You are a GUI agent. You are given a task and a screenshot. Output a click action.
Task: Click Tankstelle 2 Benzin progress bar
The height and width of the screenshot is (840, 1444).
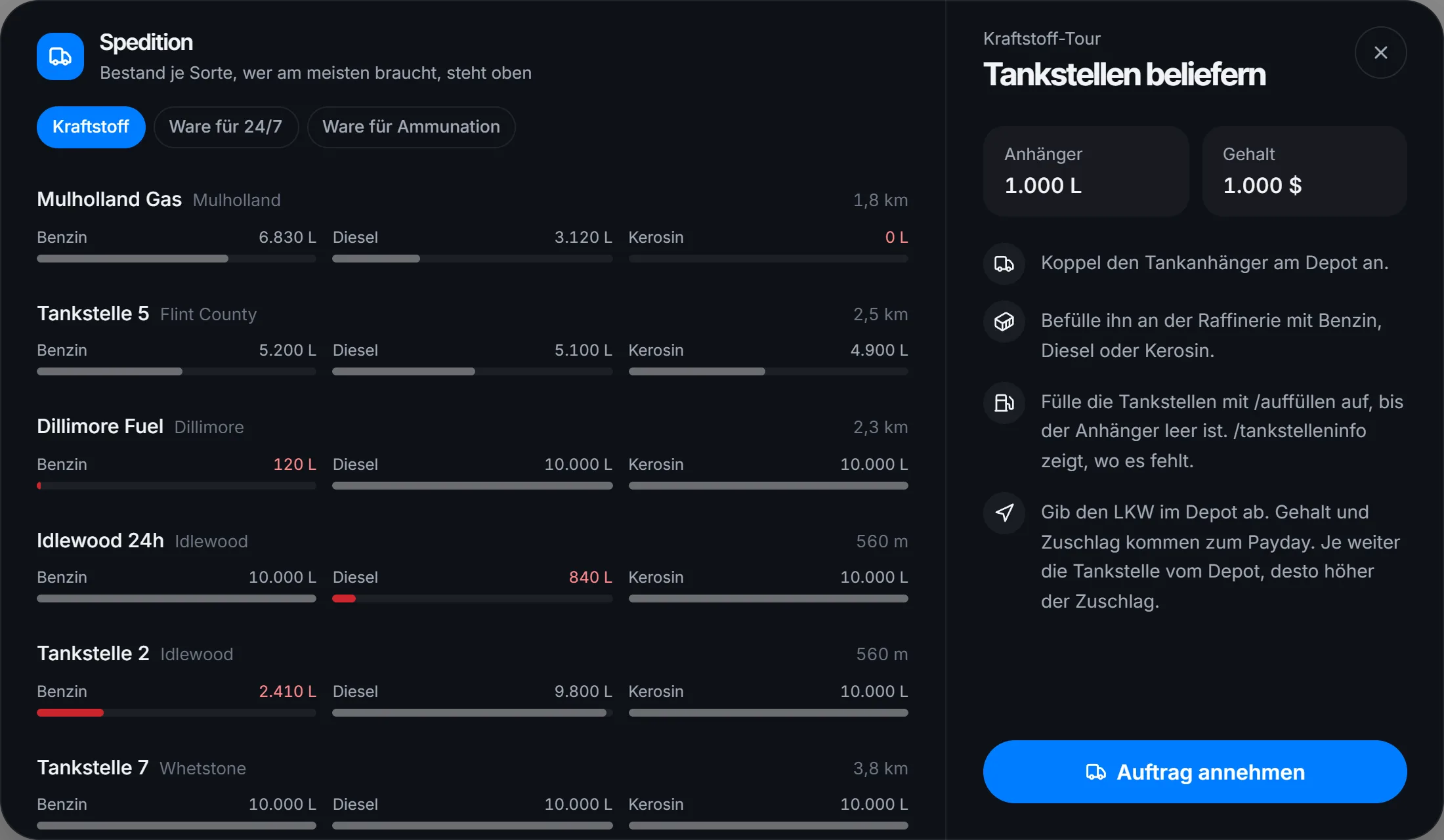[177, 713]
